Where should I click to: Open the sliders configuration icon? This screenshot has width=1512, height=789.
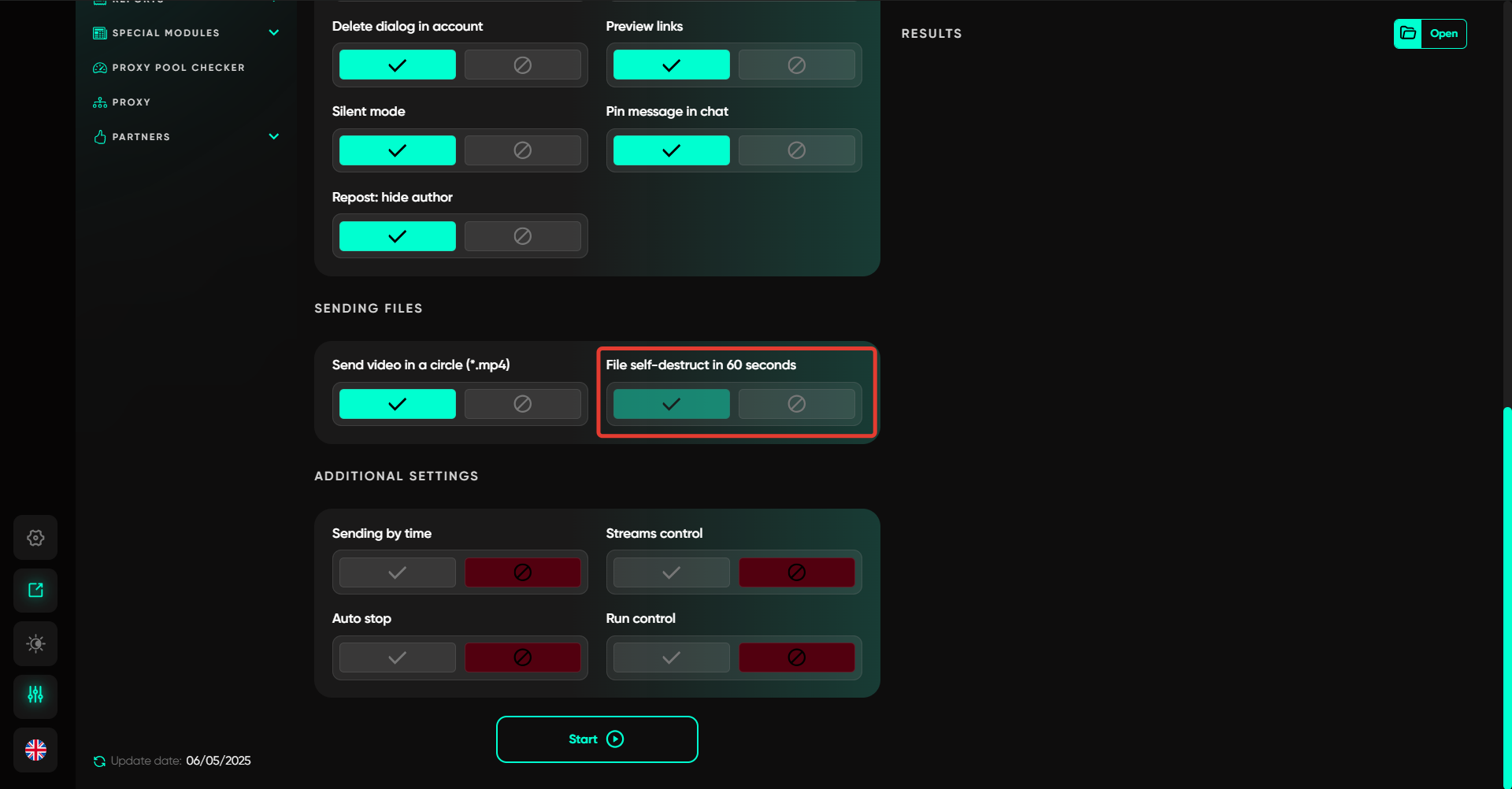[35, 695]
